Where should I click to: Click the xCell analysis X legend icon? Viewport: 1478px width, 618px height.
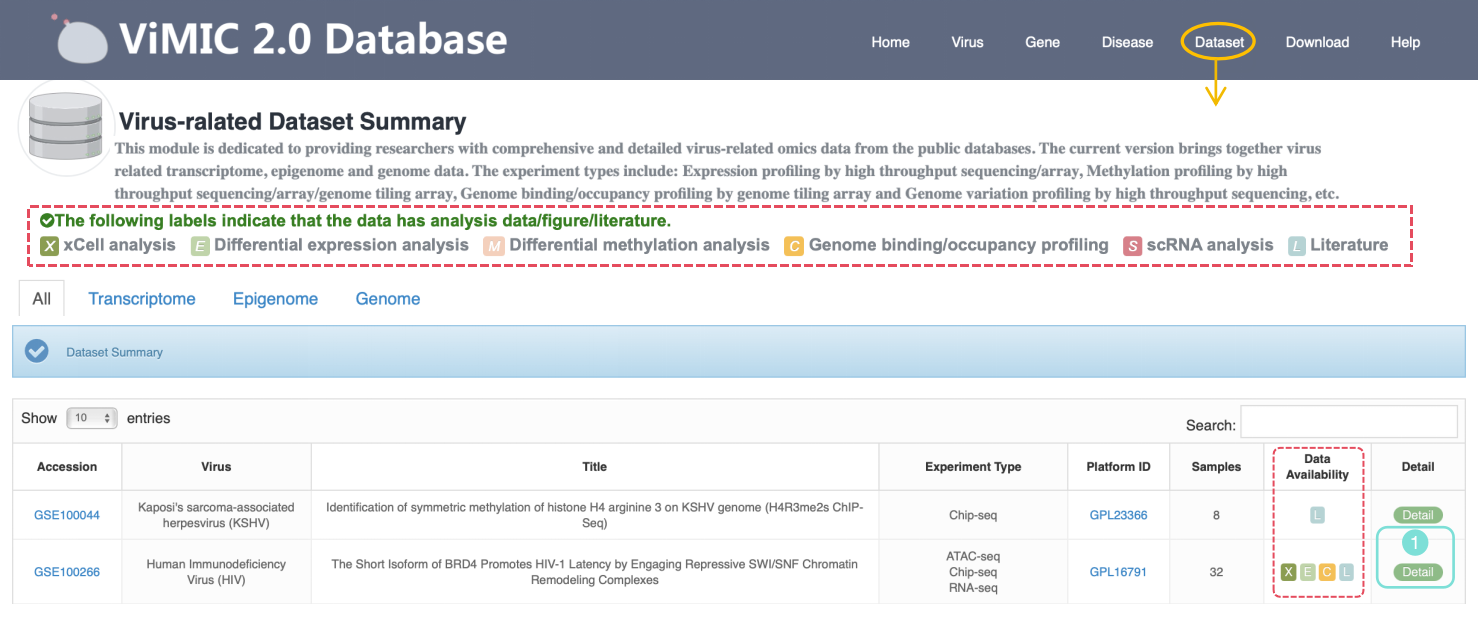click(49, 246)
